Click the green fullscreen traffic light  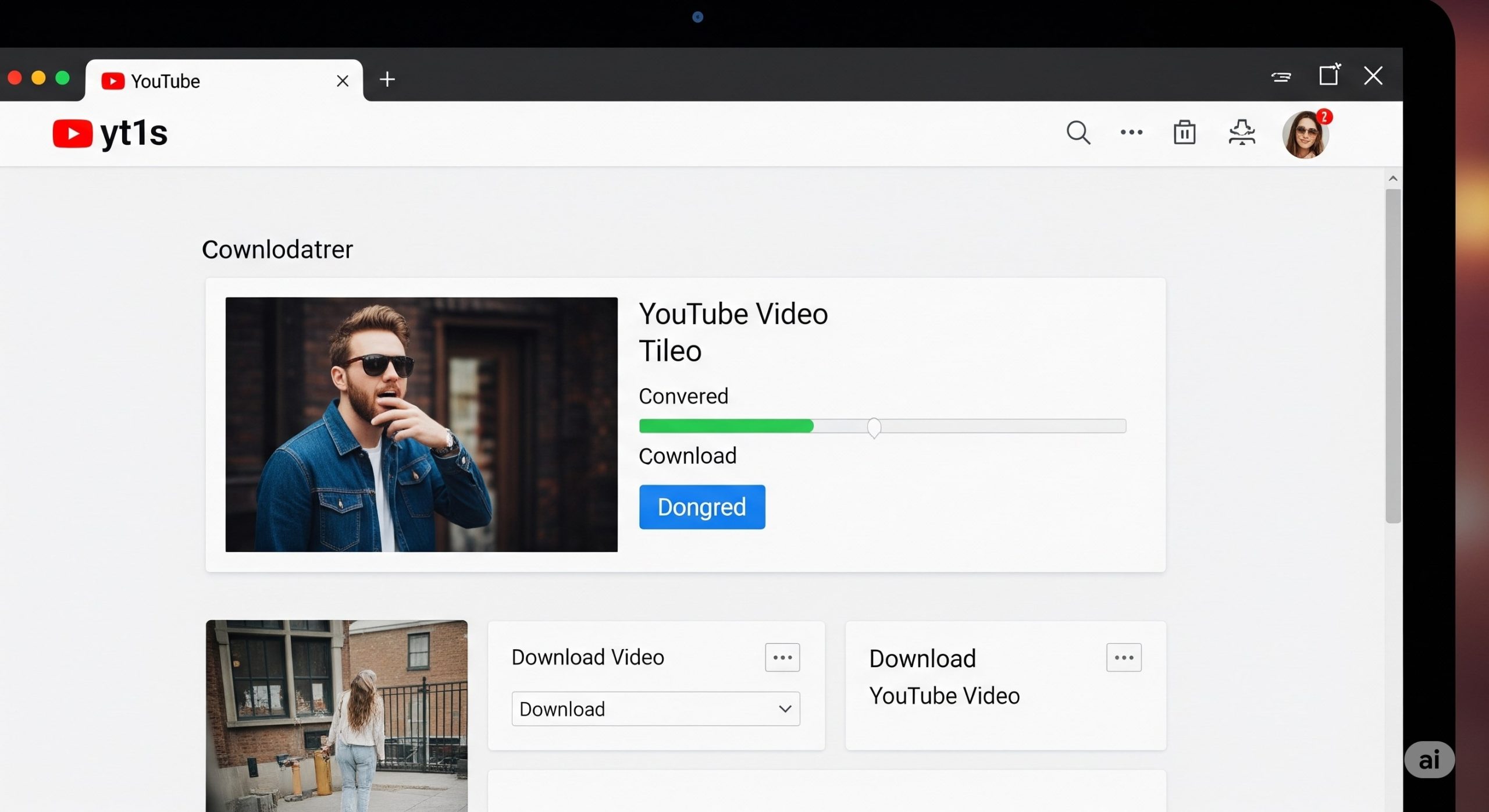(x=62, y=78)
